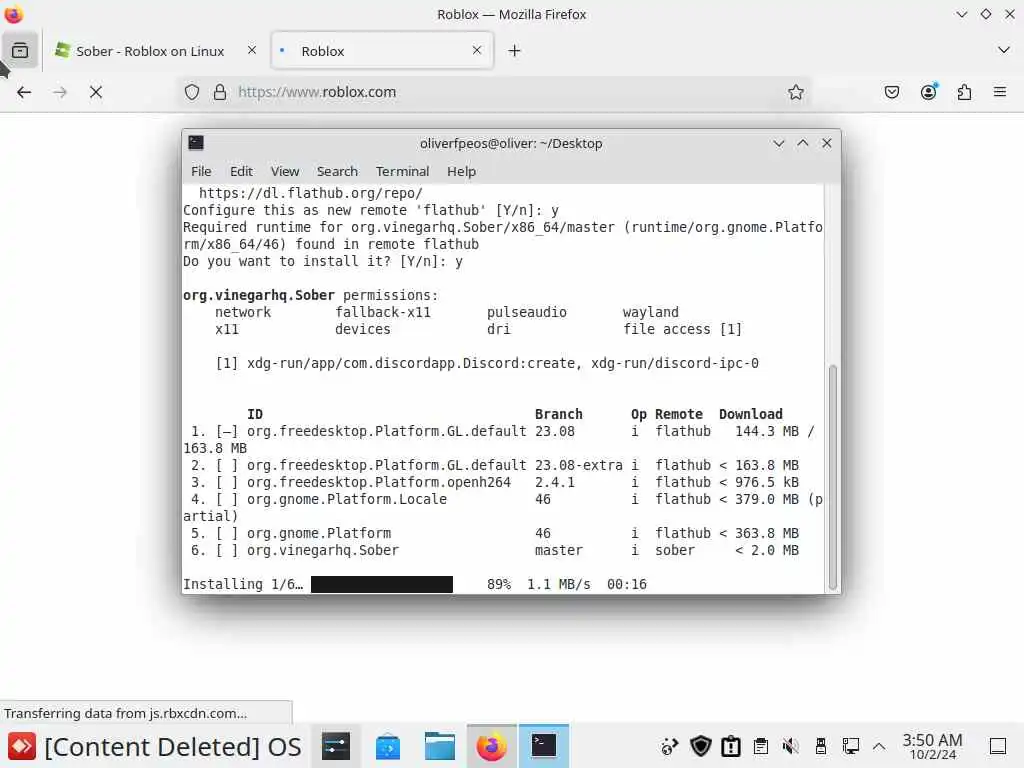Open terminal Help menu

(461, 171)
